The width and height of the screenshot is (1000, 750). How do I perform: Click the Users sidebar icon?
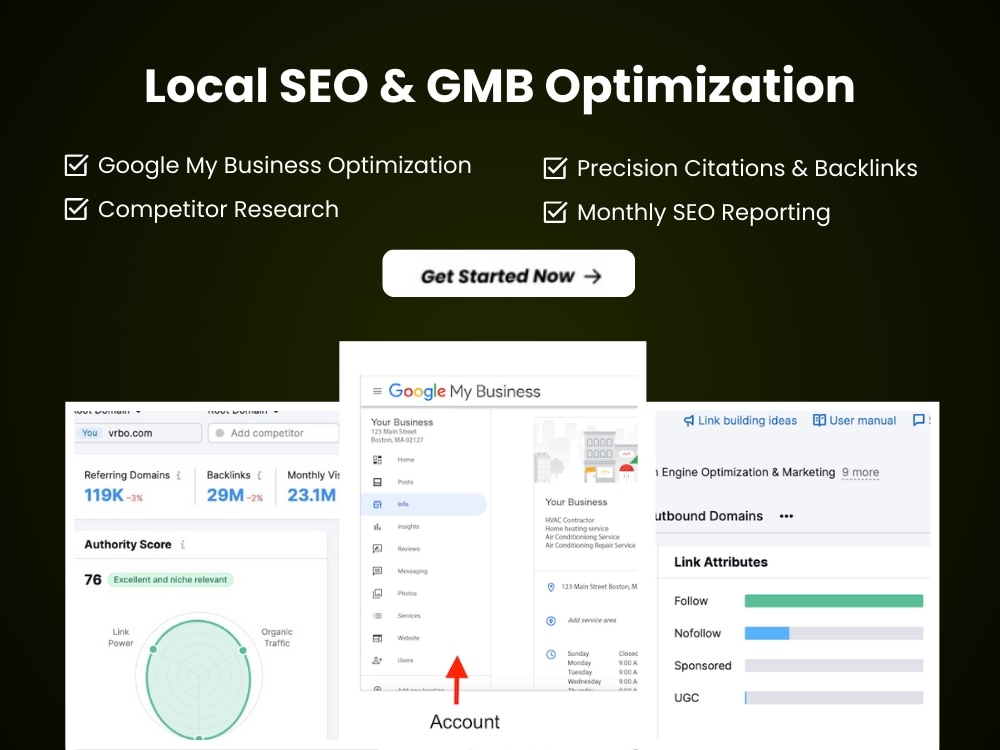(377, 660)
